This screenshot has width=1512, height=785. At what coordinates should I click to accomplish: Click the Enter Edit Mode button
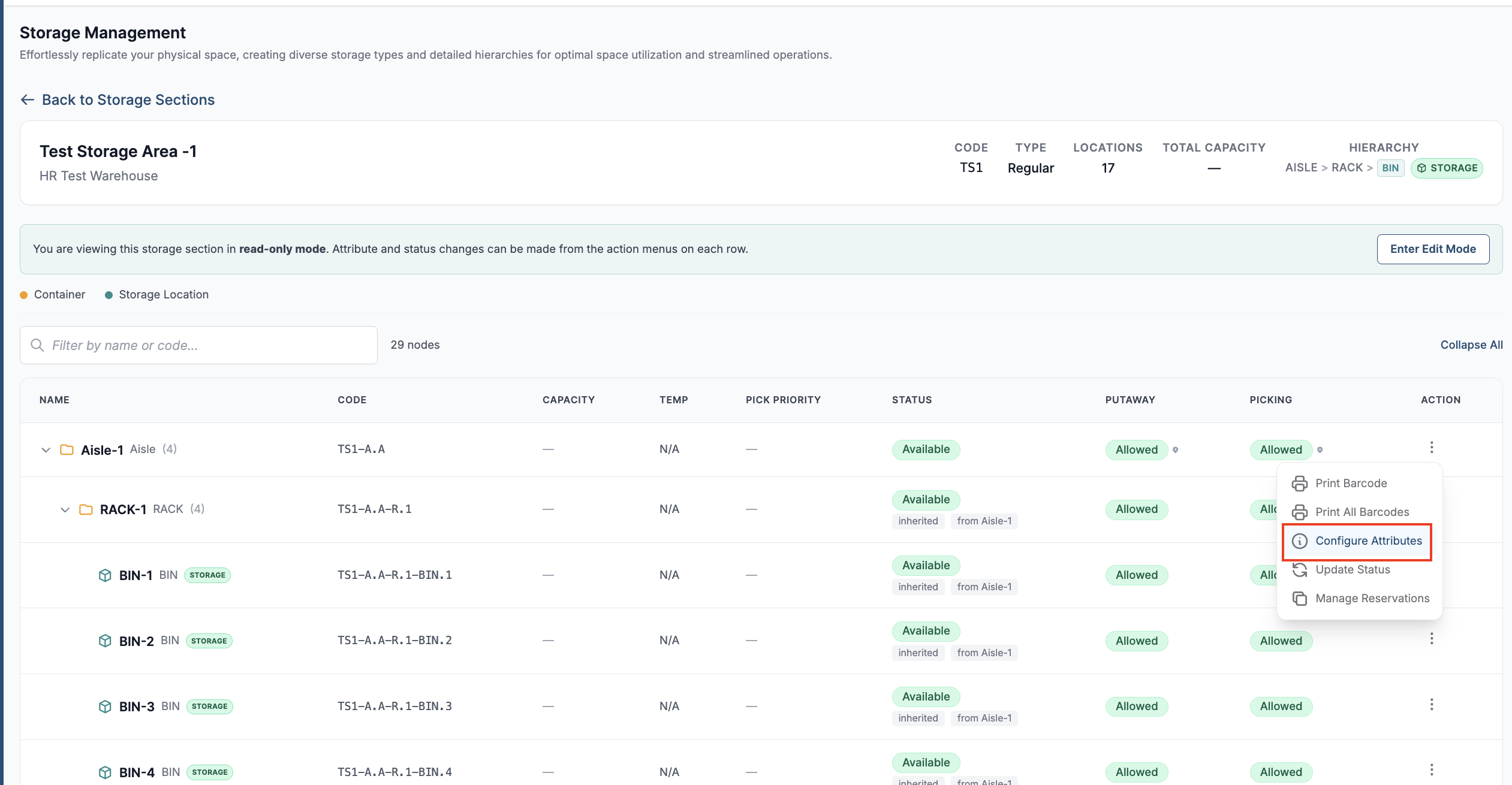(x=1433, y=249)
